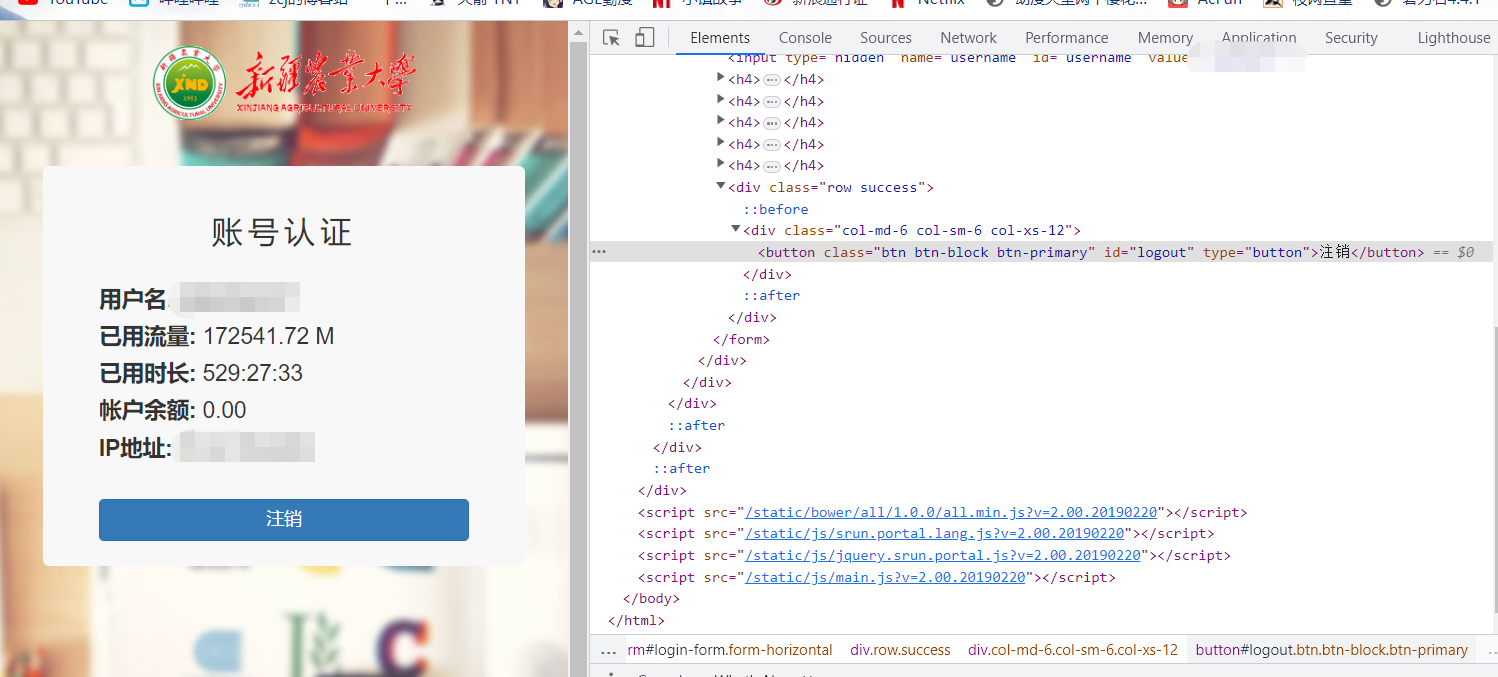The image size is (1498, 677).
Task: Open the Sources panel tab
Action: [x=885, y=38]
